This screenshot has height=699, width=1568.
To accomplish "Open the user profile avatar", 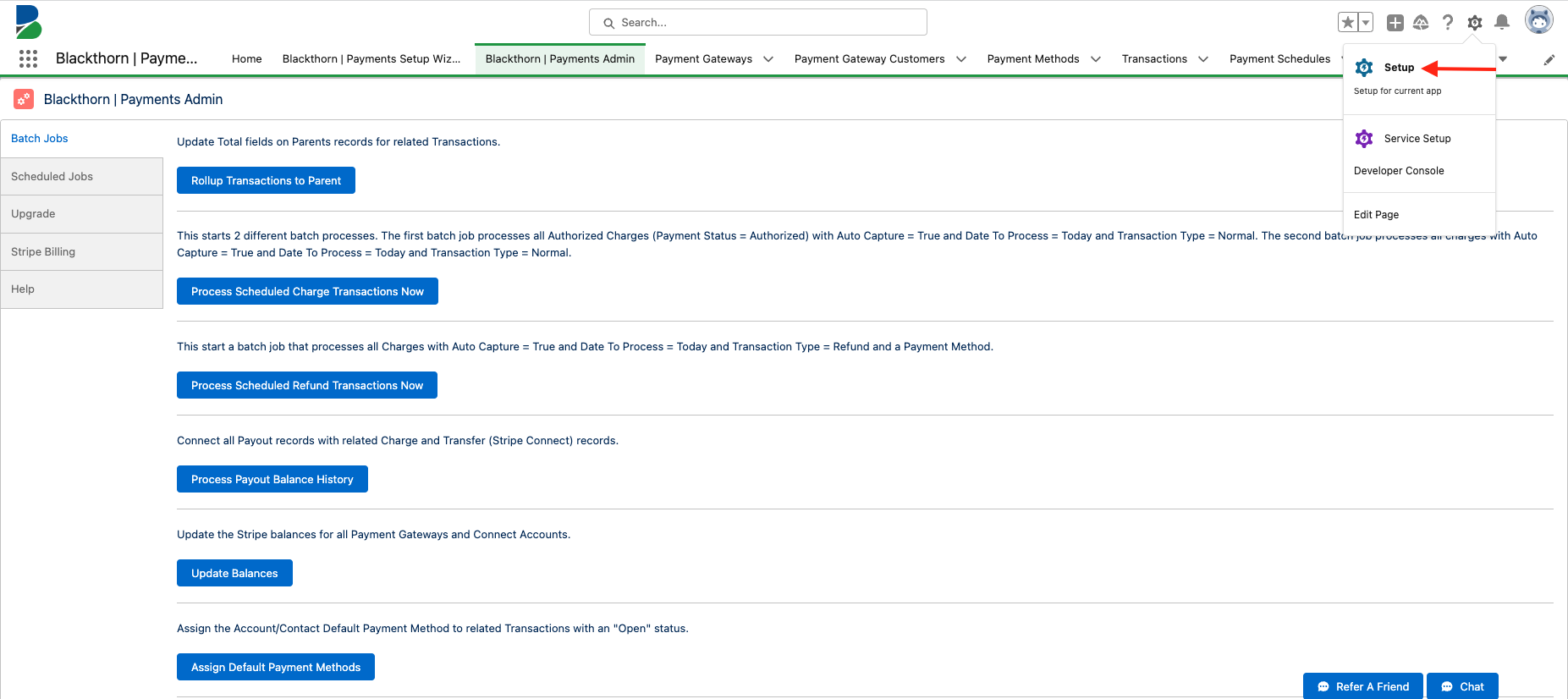I will [x=1539, y=19].
